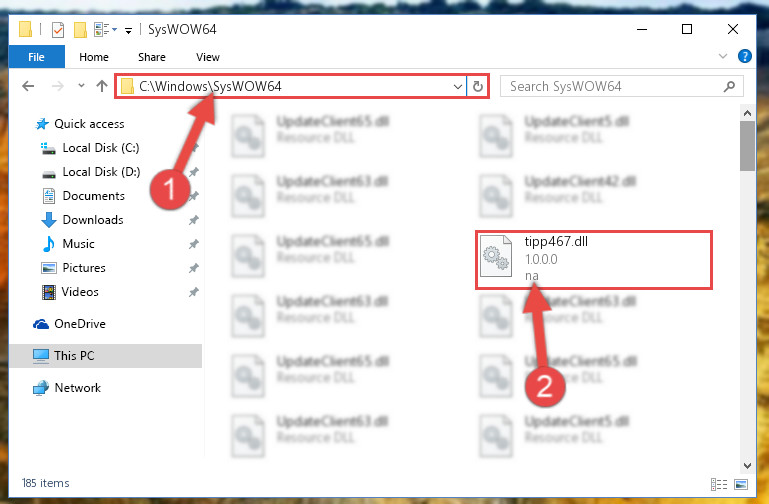Screen dimensions: 769x504
Task: Toggle the pin next to Videos
Action: [194, 292]
